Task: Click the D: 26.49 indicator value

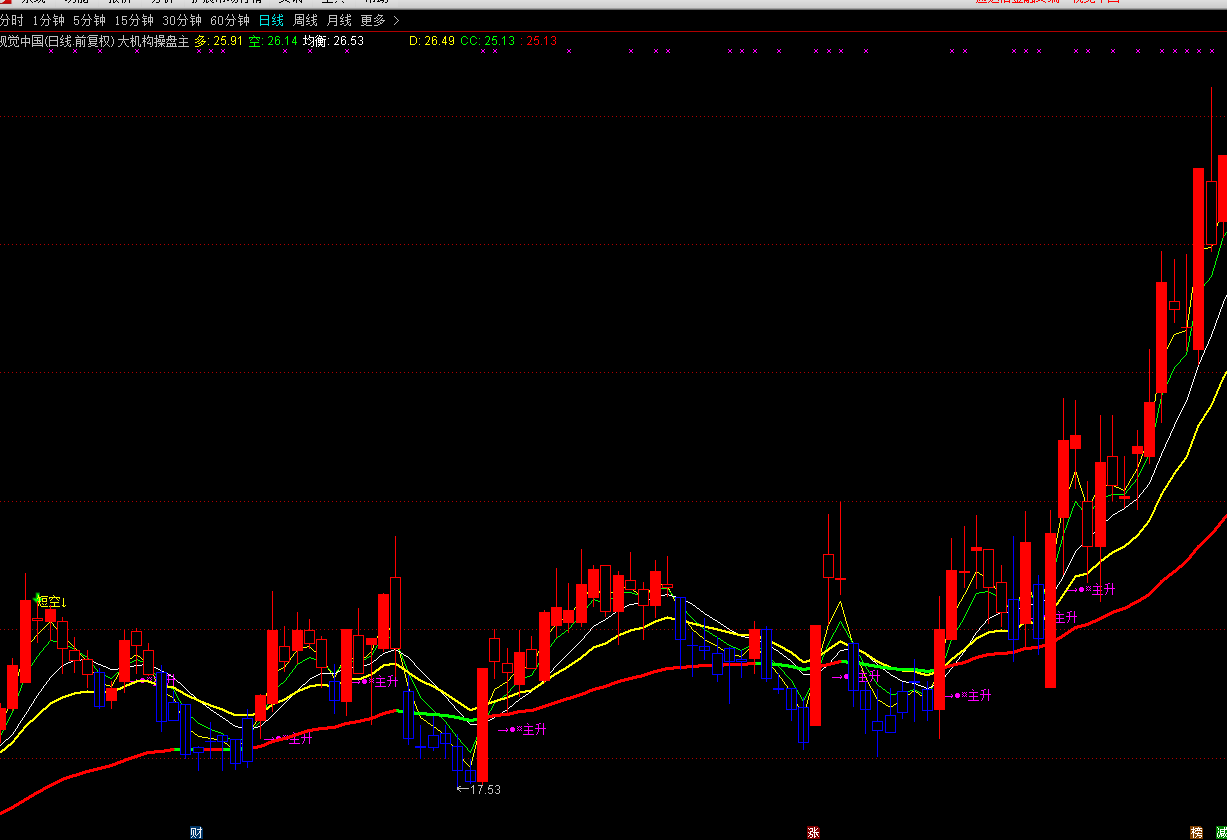Action: point(432,41)
